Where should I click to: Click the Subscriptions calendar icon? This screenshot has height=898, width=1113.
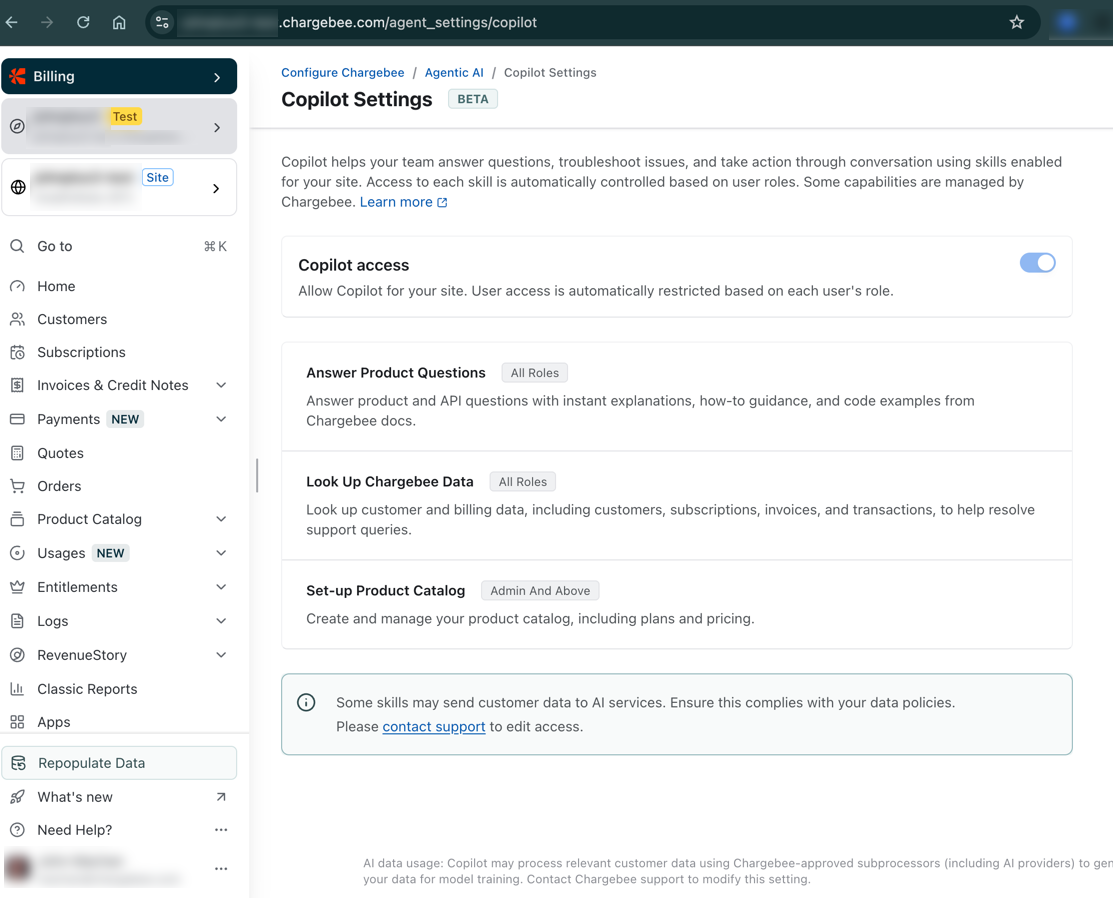pyautogui.click(x=18, y=352)
